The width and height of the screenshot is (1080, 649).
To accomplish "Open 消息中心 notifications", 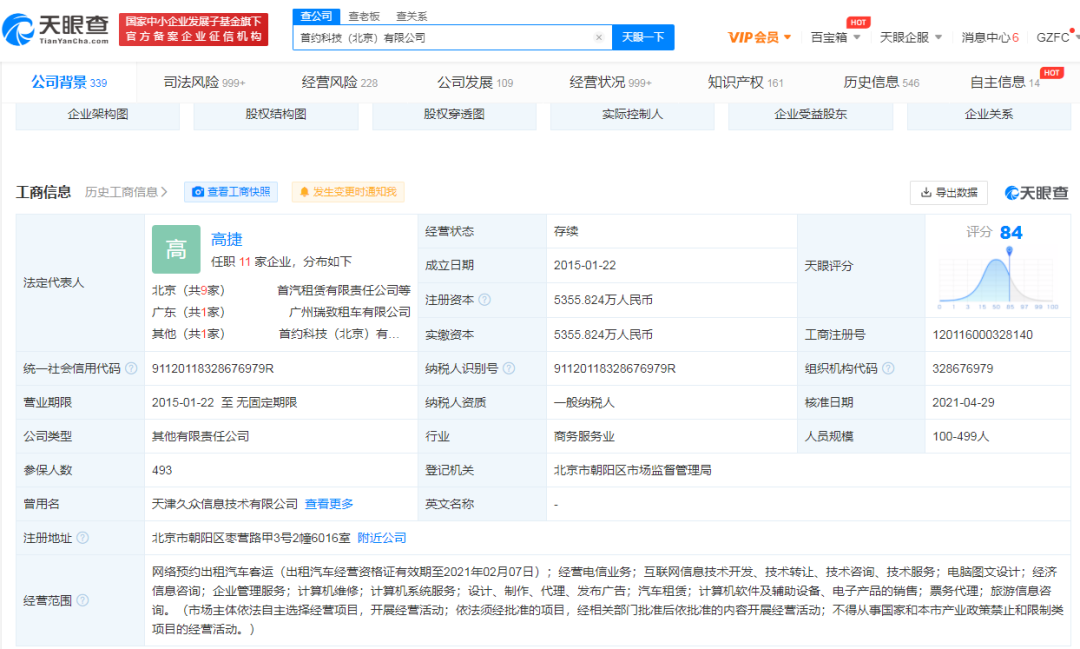I will [990, 37].
